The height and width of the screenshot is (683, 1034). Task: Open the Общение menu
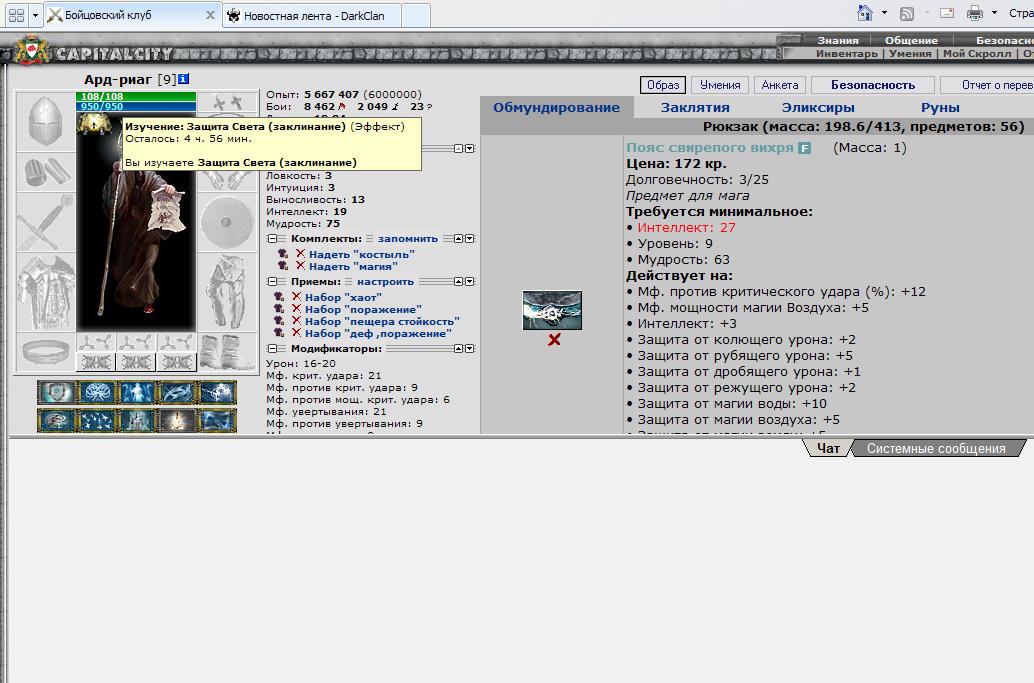[911, 40]
